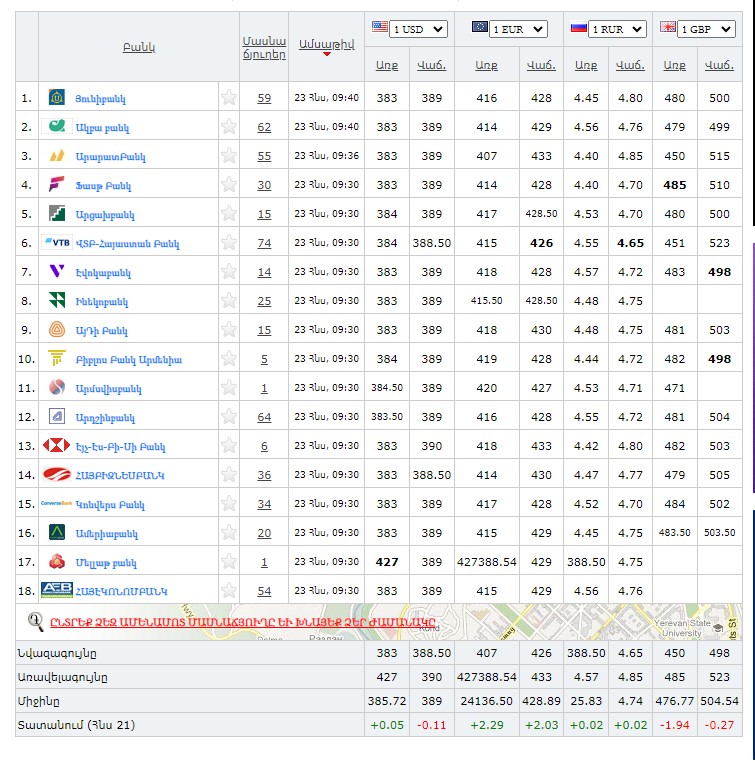Screen dimensions: 755x763
Task: Open the Ֆասթ Բանկ bank name link
Action: pos(103,186)
